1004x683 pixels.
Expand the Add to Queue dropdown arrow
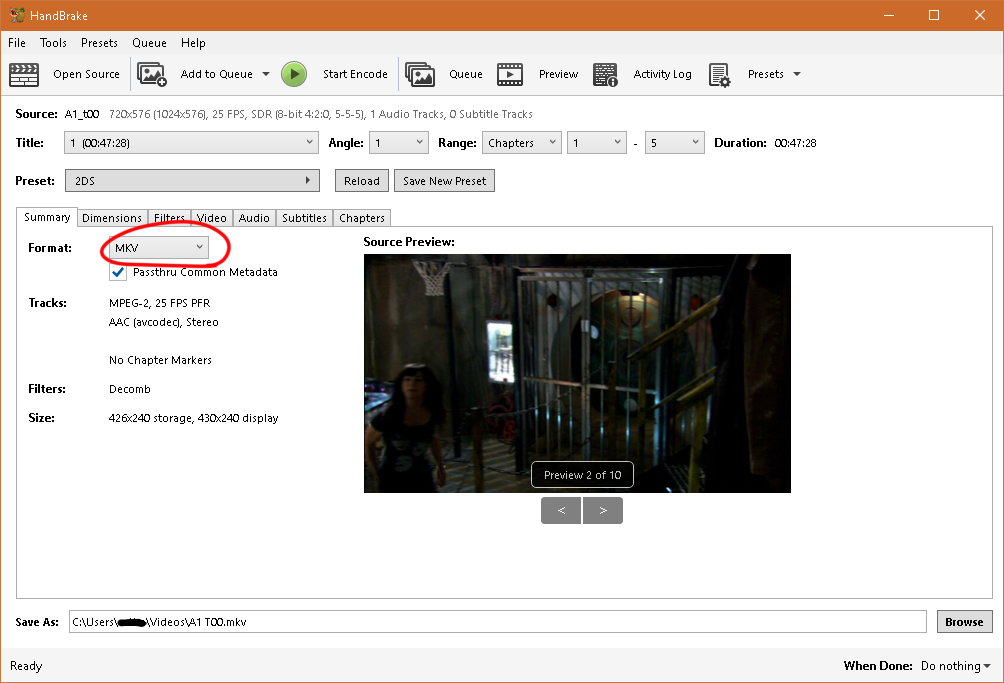pyautogui.click(x=266, y=74)
